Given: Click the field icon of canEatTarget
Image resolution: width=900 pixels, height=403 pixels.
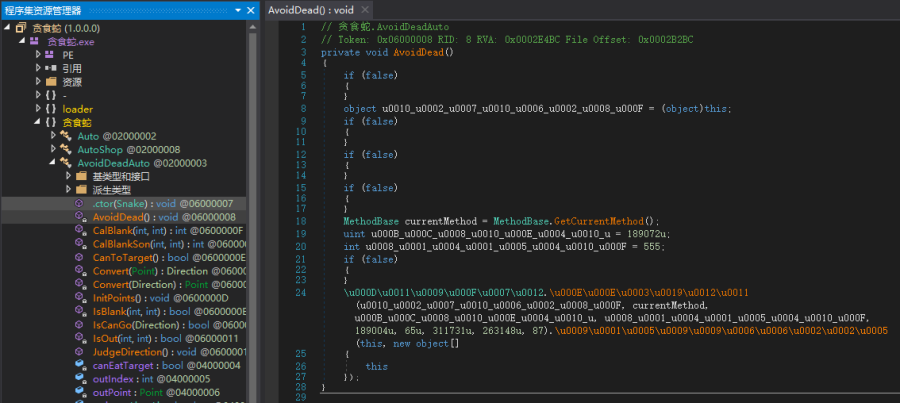Looking at the screenshot, I should (x=80, y=365).
